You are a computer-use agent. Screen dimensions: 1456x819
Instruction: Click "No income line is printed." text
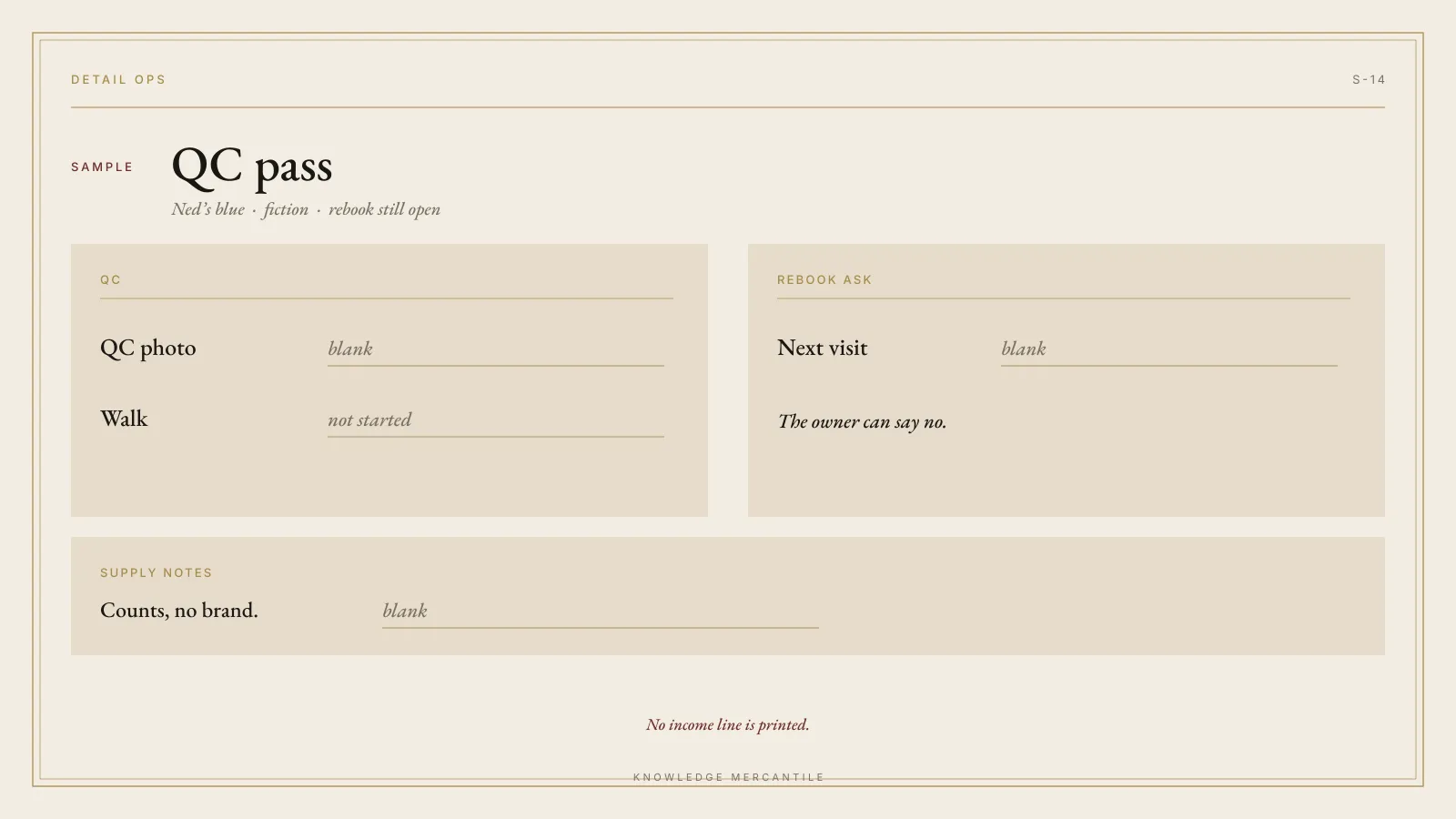pyautogui.click(x=728, y=724)
